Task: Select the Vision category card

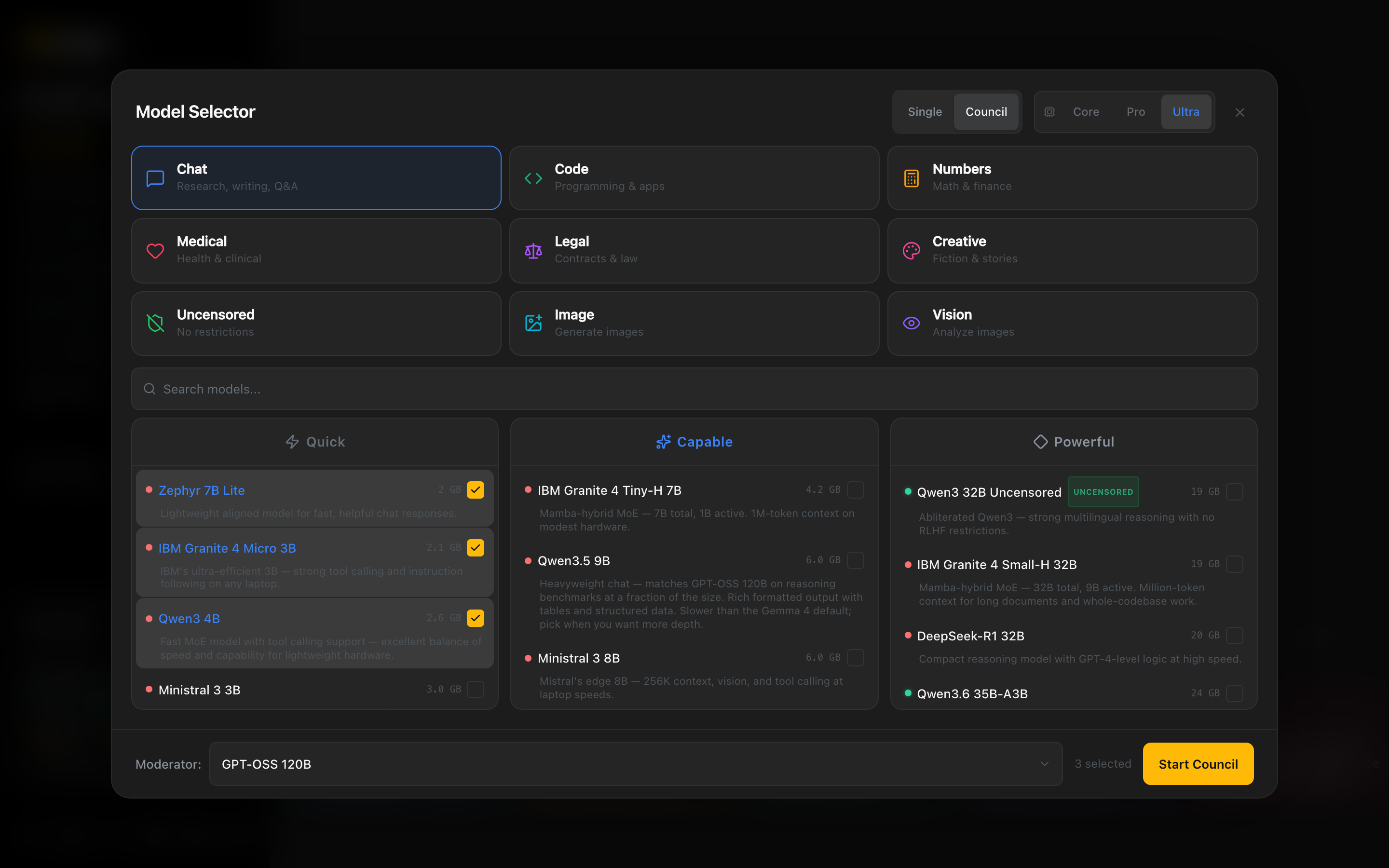Action: (1072, 323)
